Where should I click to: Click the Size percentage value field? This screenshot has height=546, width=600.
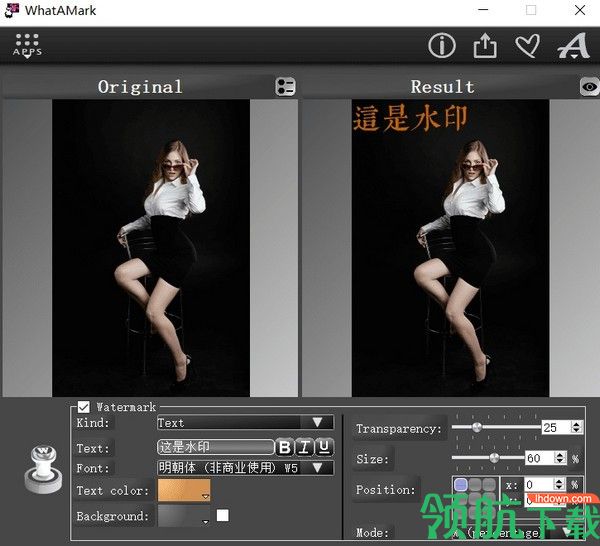click(540, 458)
